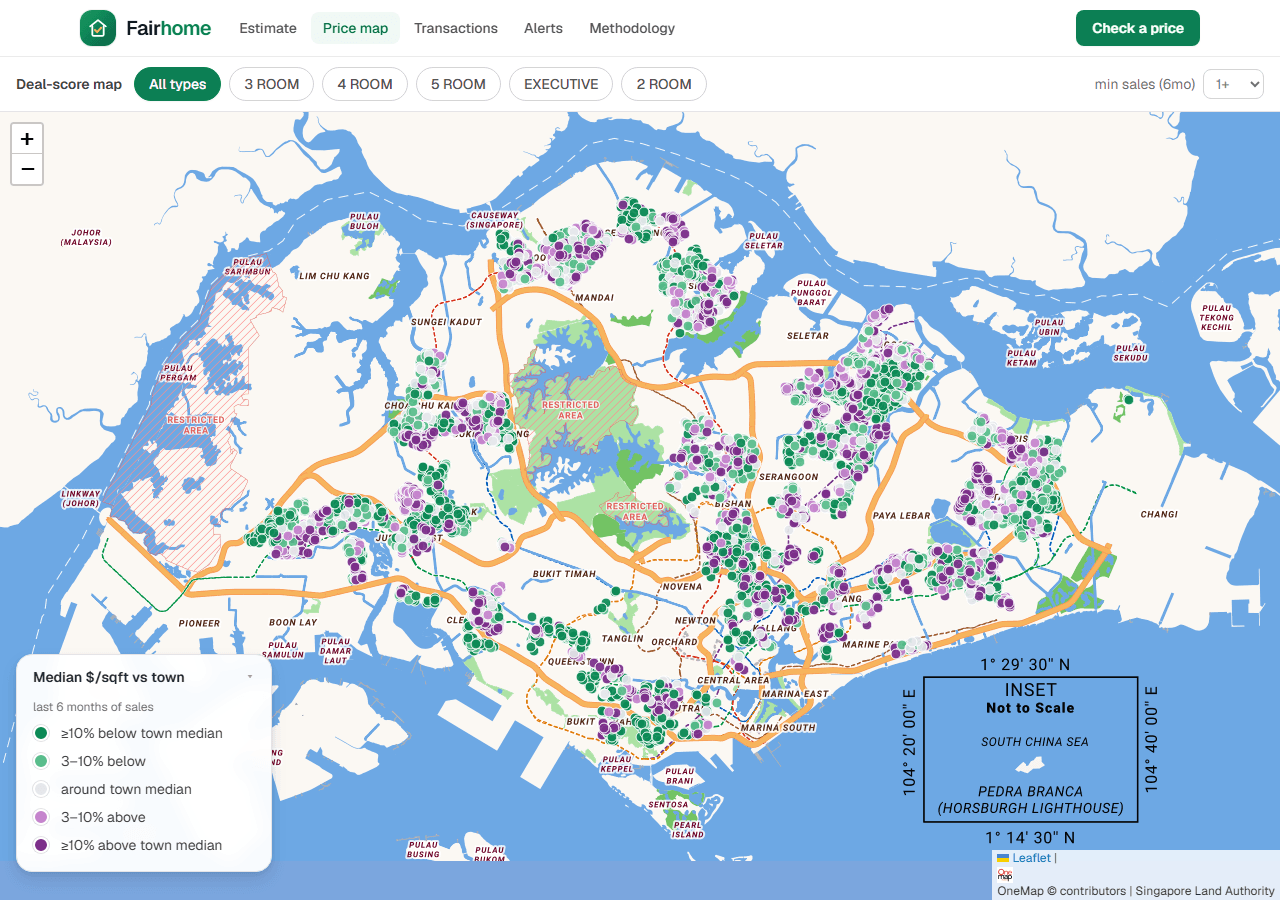Filter the map by 3 ROOM

point(272,84)
